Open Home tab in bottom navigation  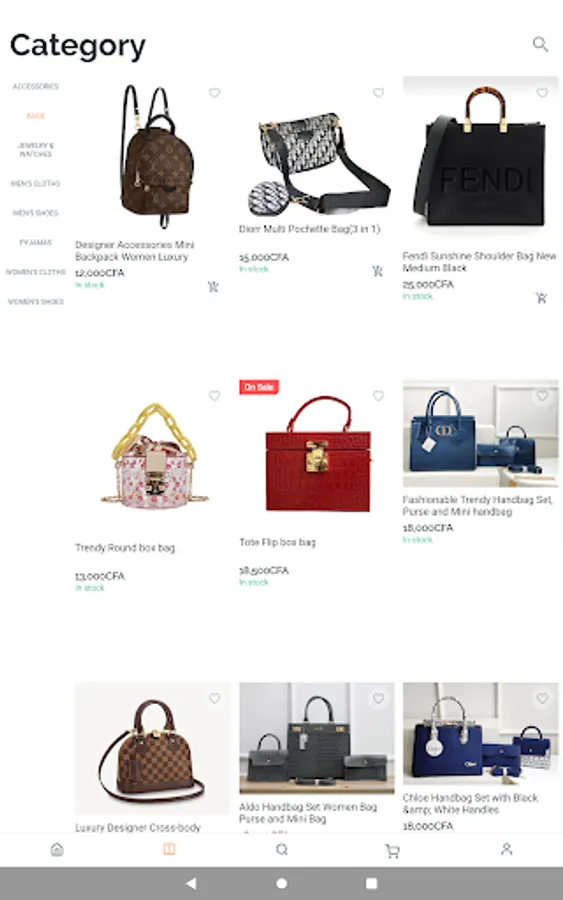click(x=57, y=849)
